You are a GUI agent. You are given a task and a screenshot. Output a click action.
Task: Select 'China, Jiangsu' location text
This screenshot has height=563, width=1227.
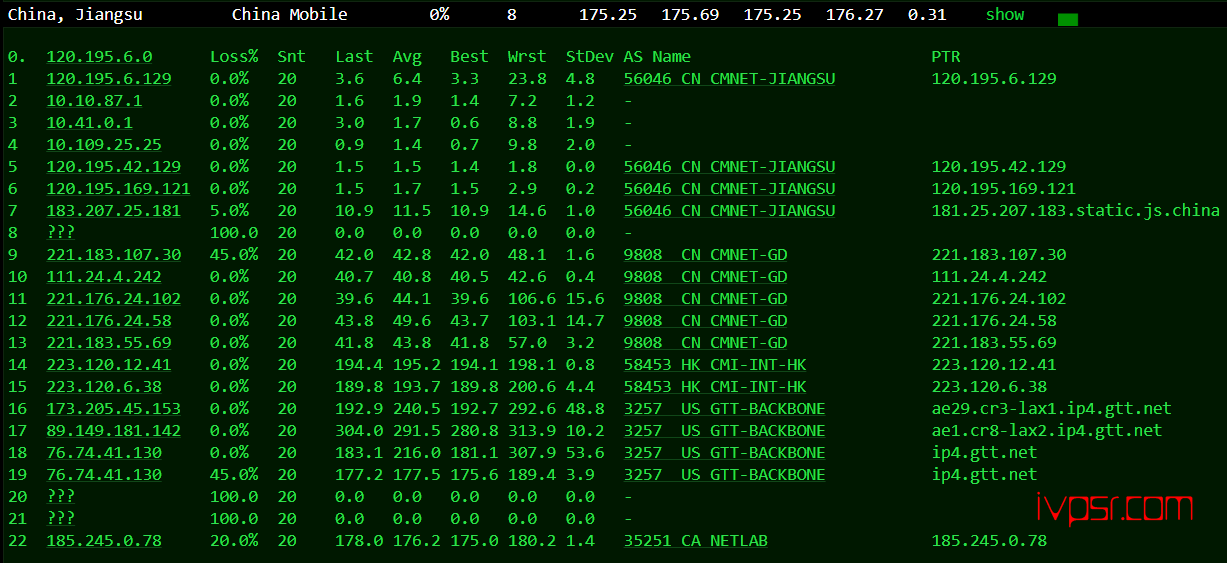pos(75,15)
